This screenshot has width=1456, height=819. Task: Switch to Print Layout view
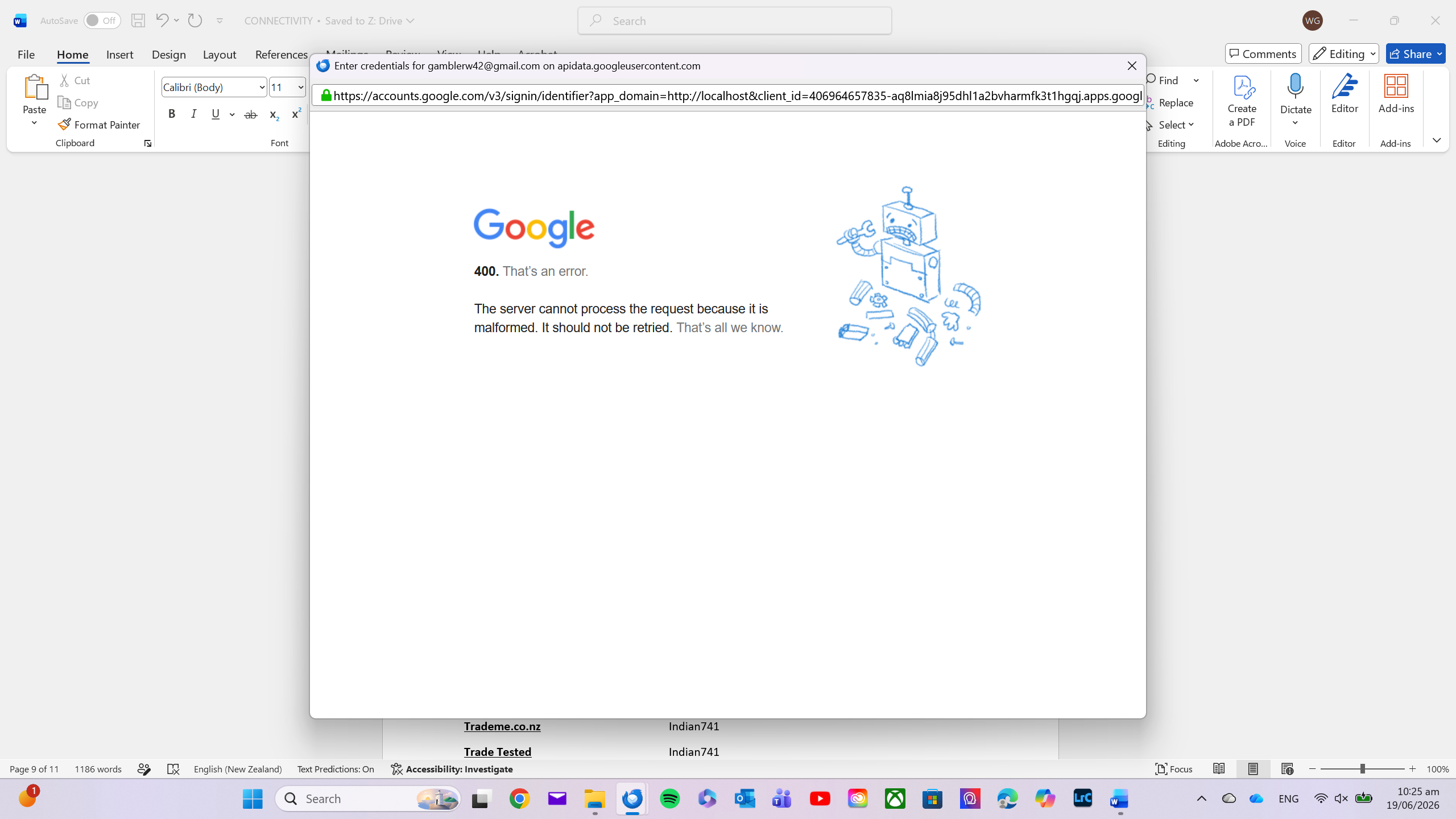1253,769
